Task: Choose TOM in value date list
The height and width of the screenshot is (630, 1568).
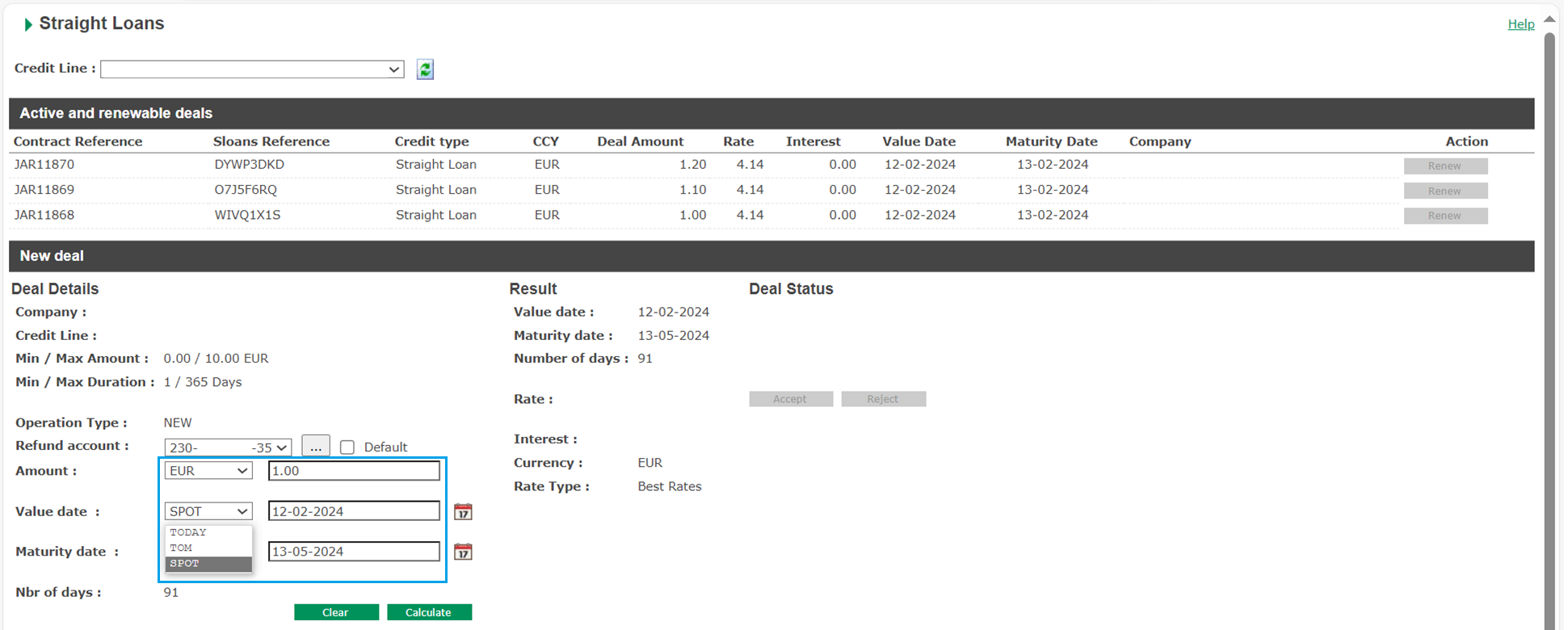Action: pos(181,548)
